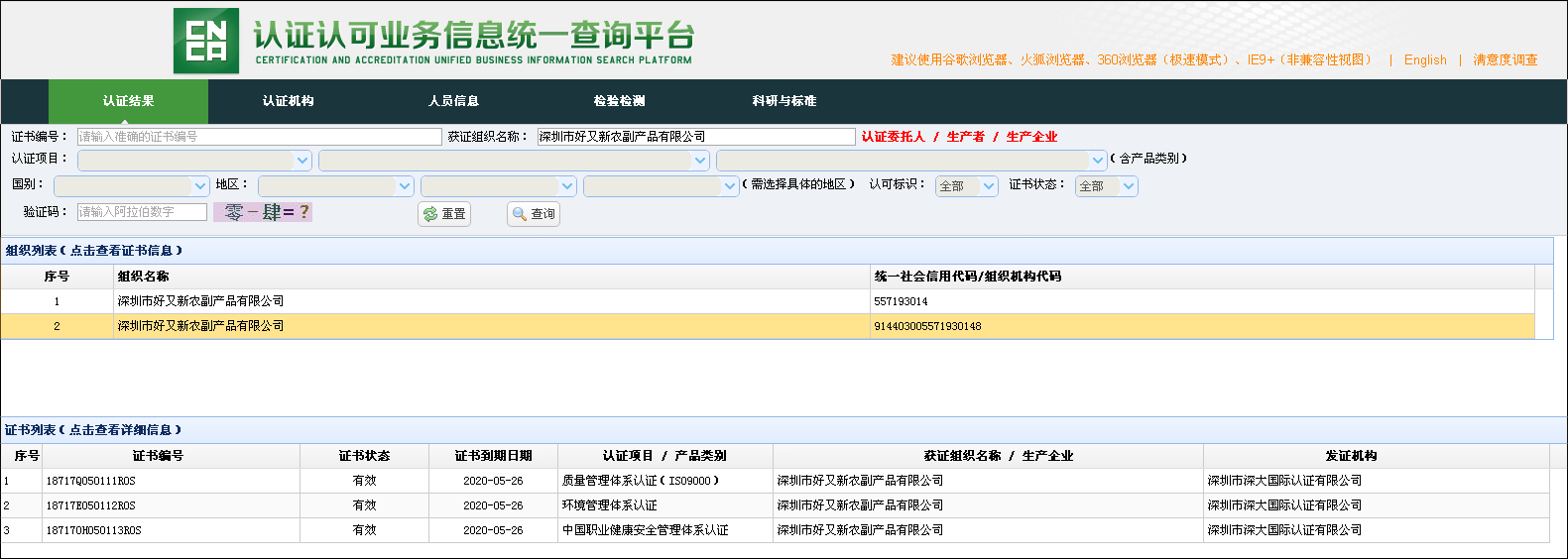Open certificate 18717Q050111R0S details

90,481
